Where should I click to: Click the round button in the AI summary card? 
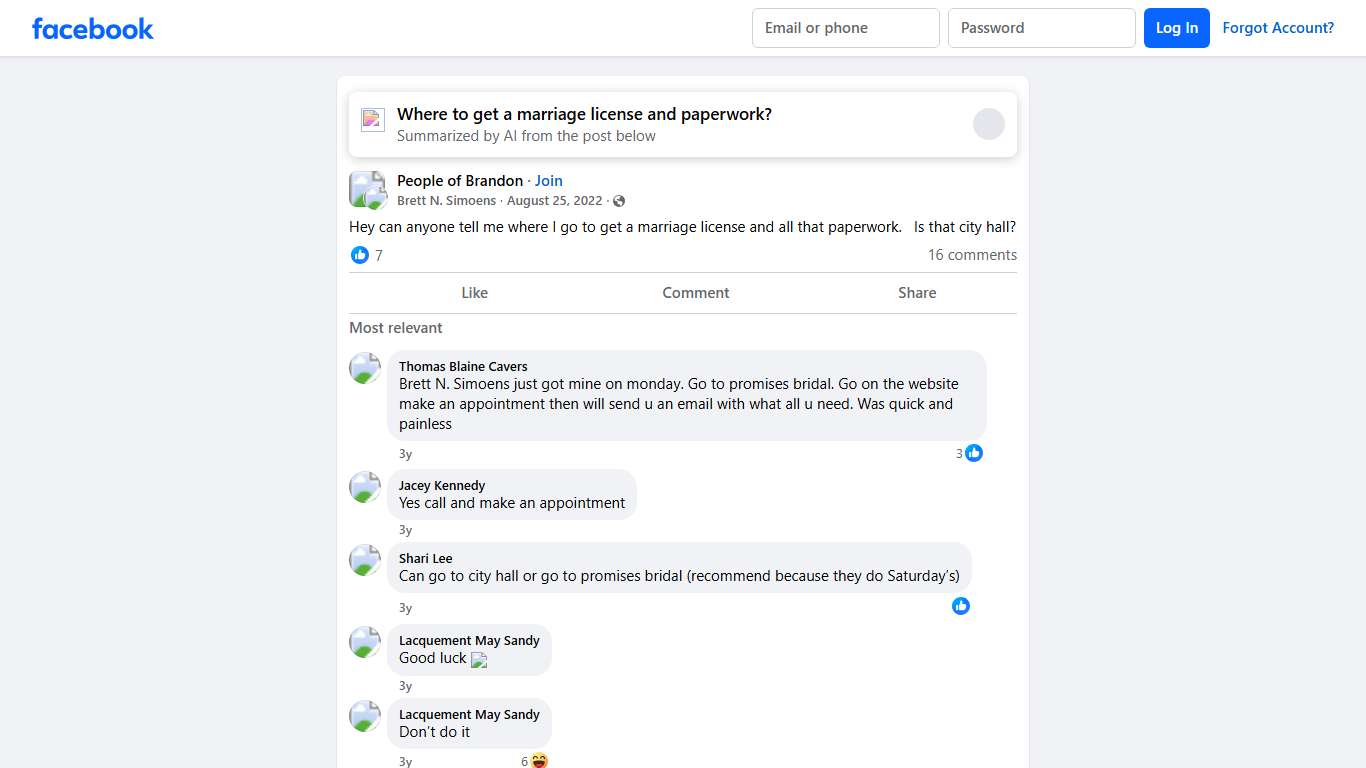pos(989,124)
